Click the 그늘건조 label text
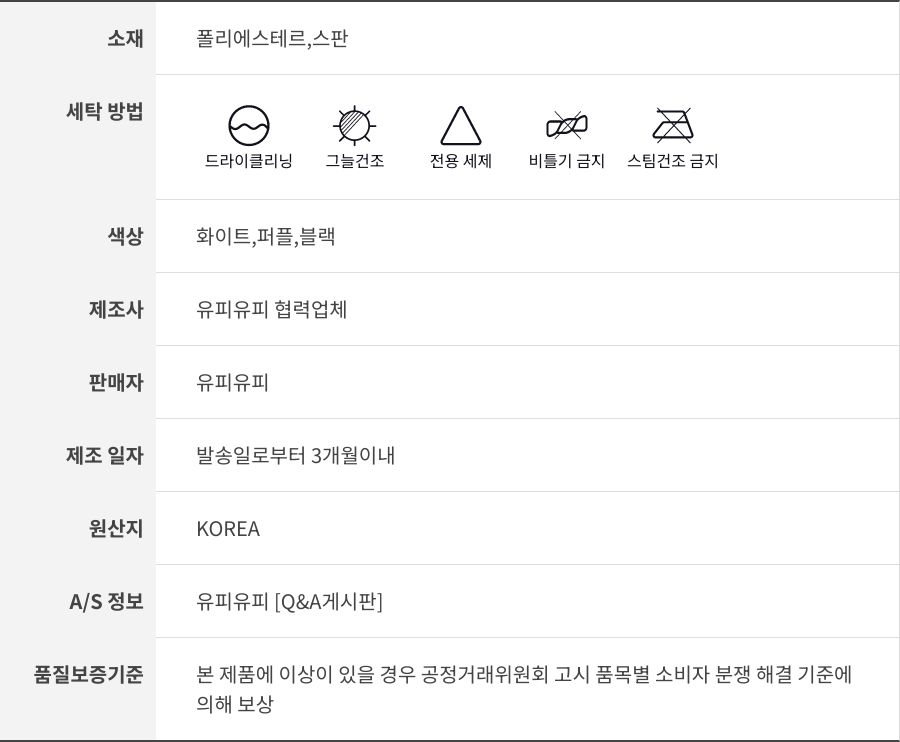900x742 pixels. [354, 161]
